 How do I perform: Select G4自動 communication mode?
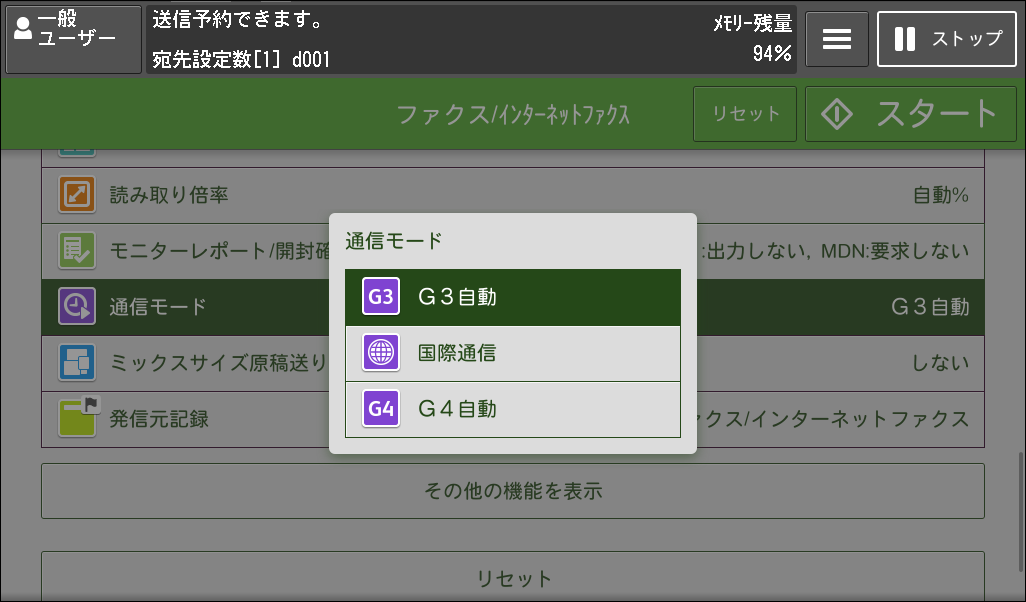point(512,409)
